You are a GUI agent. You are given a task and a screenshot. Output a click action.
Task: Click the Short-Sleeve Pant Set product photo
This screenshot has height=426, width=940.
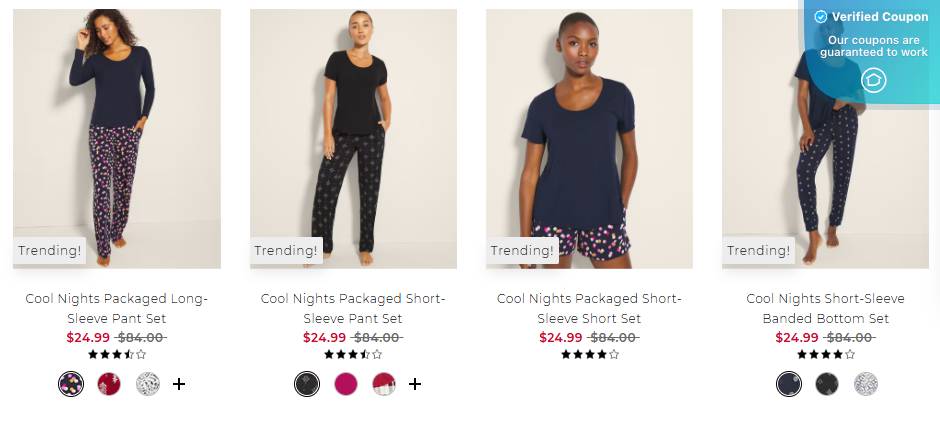(354, 138)
